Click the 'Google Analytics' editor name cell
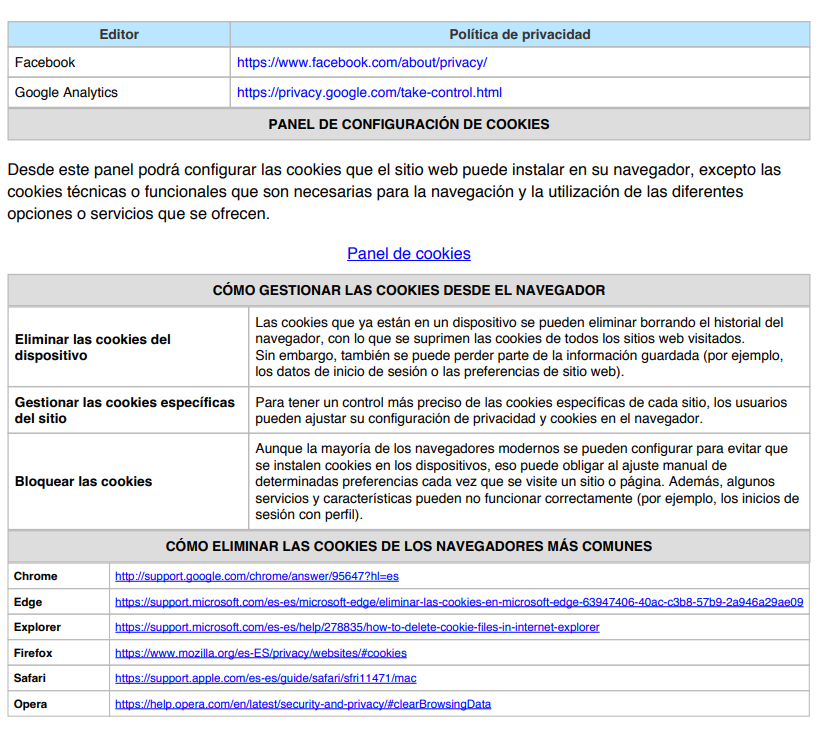The width and height of the screenshot is (824, 732). click(66, 92)
